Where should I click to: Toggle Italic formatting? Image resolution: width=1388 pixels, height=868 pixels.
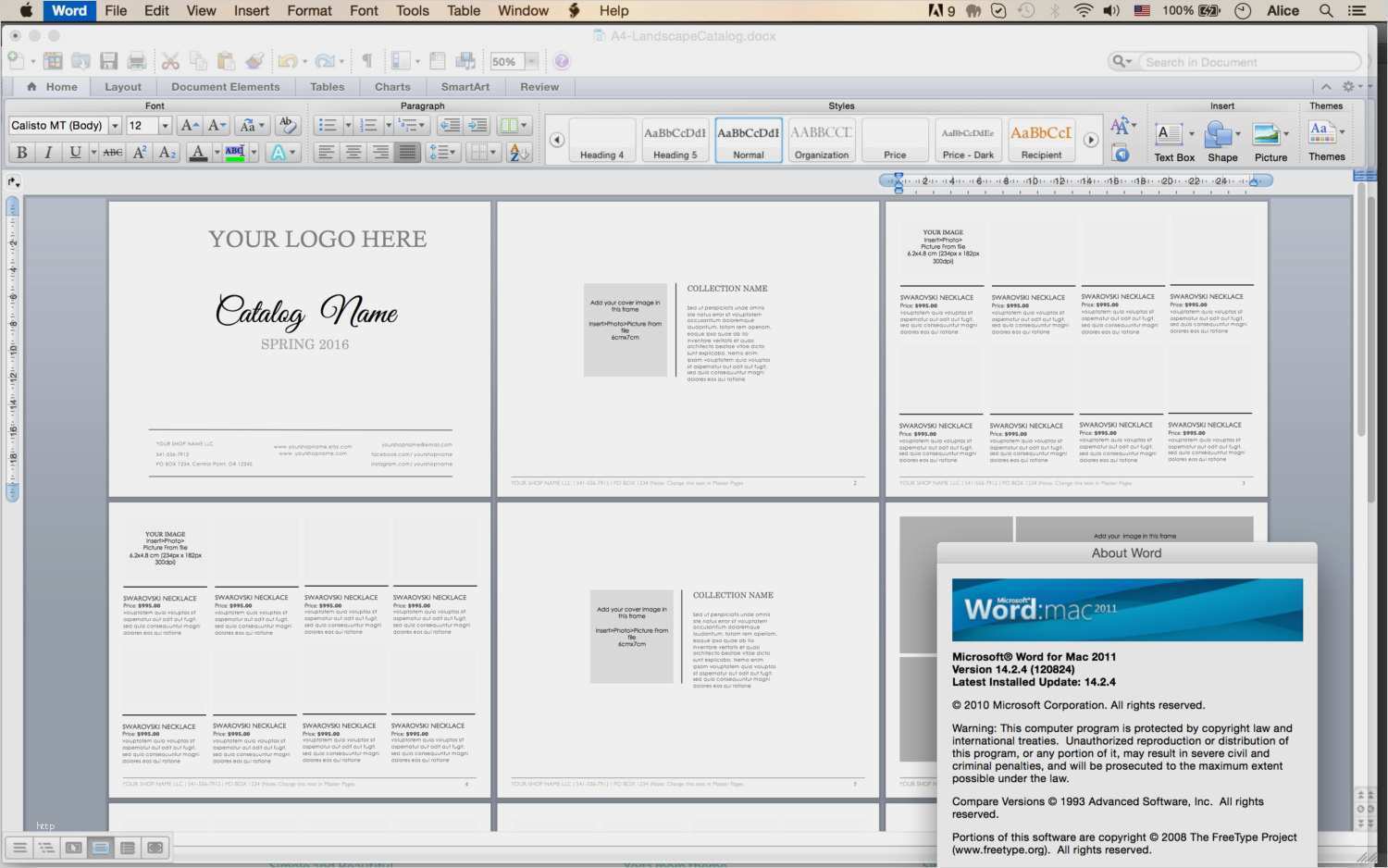click(x=48, y=153)
